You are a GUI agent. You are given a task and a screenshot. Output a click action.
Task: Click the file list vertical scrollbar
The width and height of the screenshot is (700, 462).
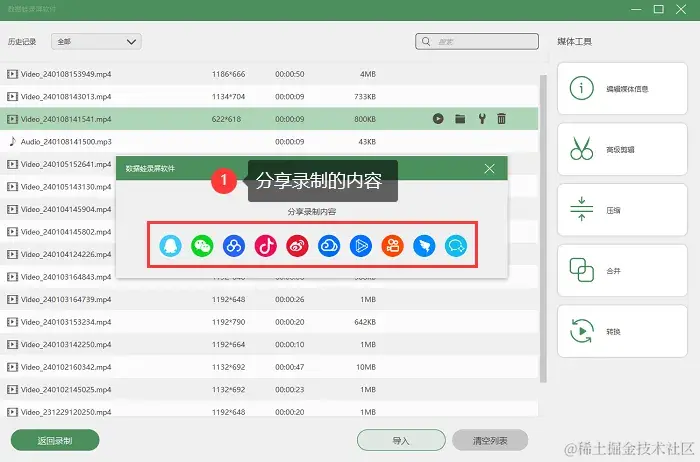click(543, 229)
